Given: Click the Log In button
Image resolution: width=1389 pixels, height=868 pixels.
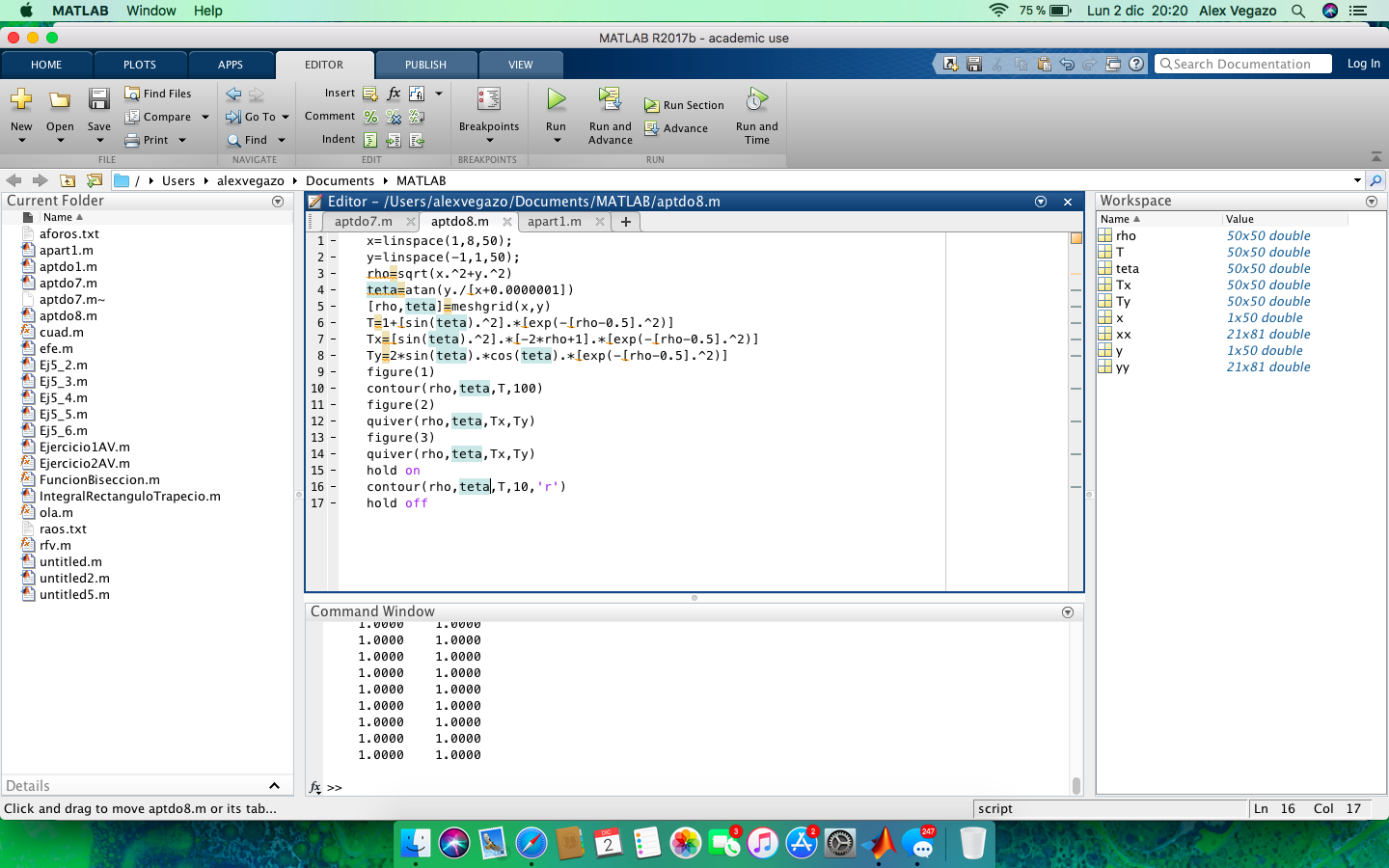Looking at the screenshot, I should [1363, 64].
